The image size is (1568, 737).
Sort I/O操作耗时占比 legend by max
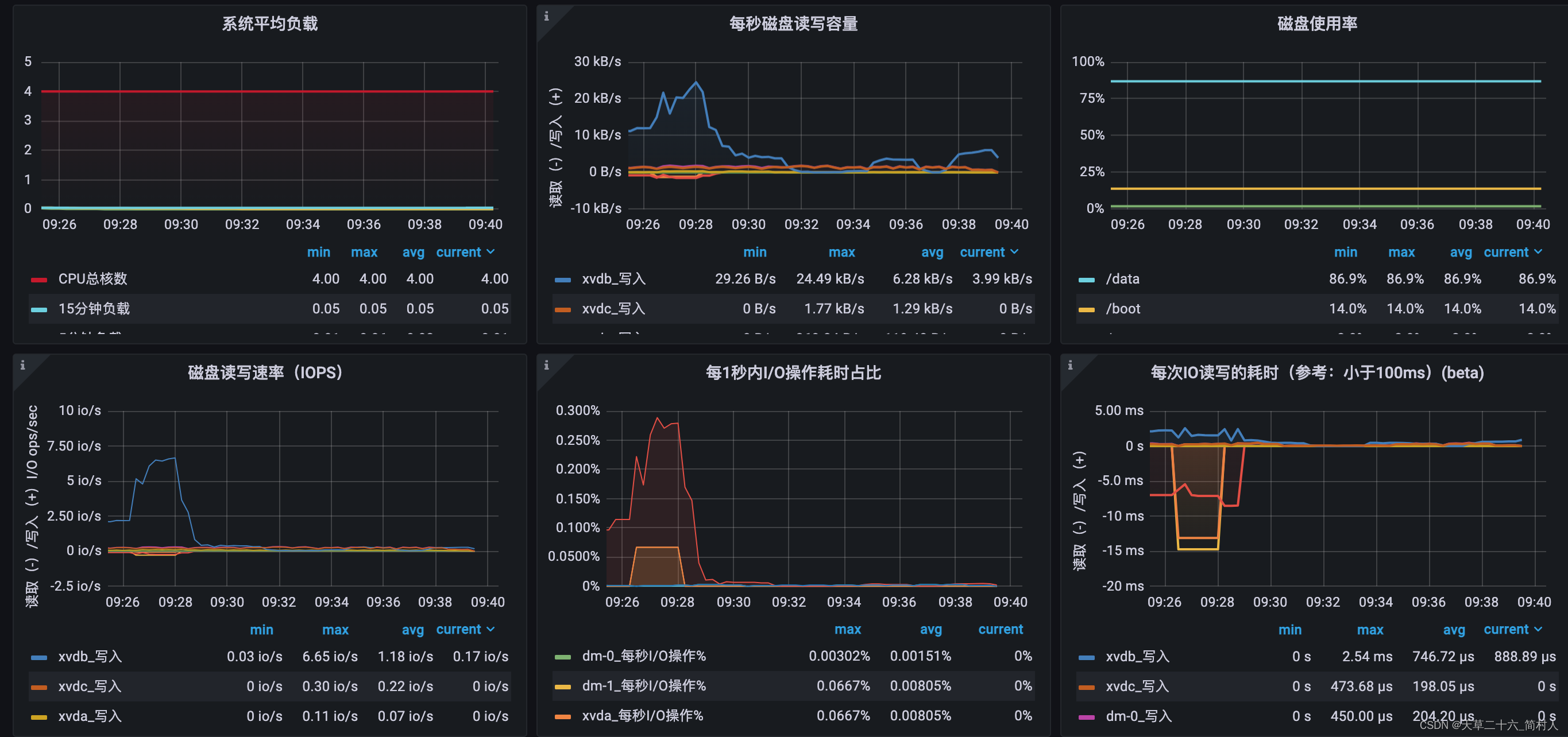(x=847, y=629)
